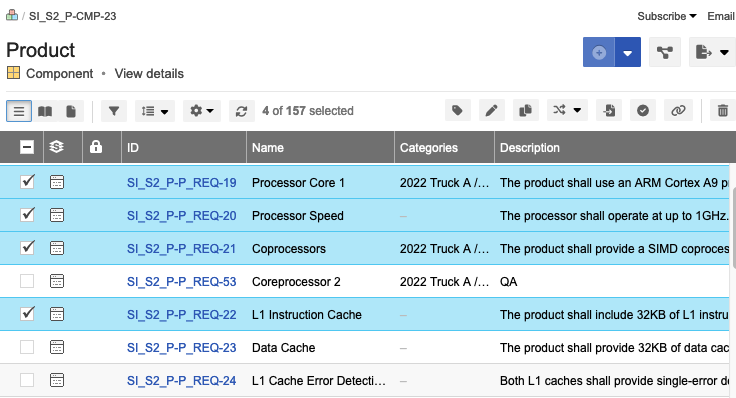
Task: Click the View details link
Action: (149, 74)
